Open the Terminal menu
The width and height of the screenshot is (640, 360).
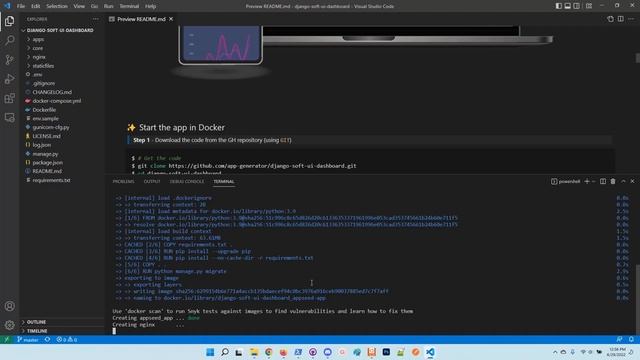coord(129,6)
